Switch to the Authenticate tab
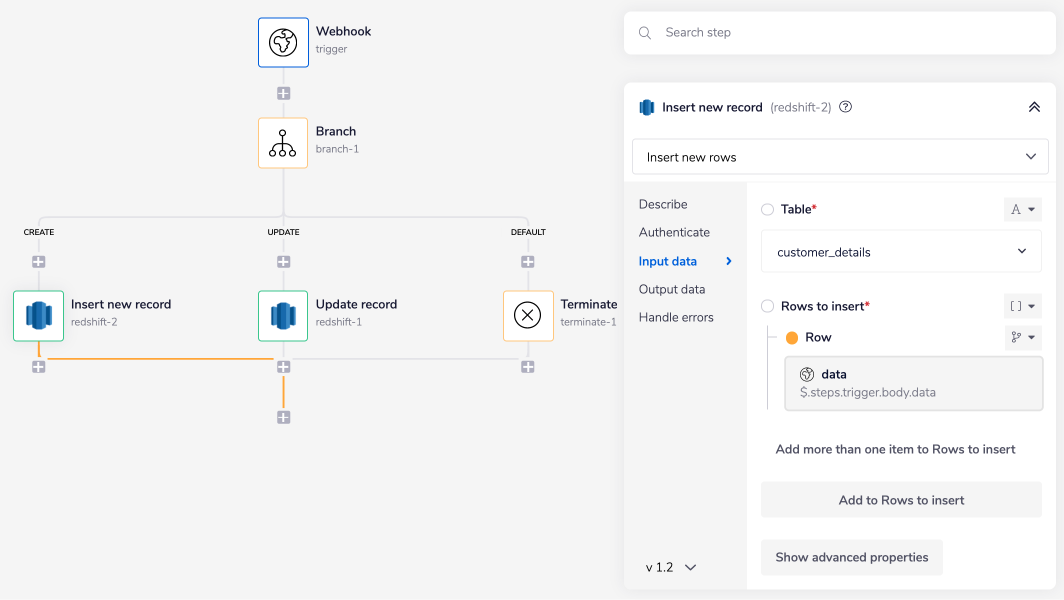1064x600 pixels. click(674, 232)
